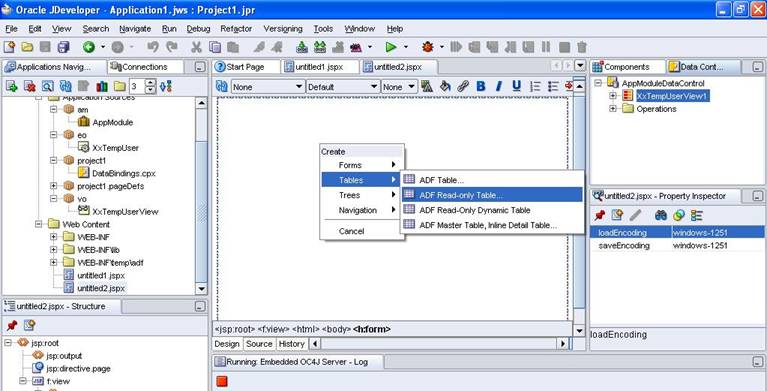Click the Cut scissors icon
Screen dimensions: 767x391
tap(197, 47)
